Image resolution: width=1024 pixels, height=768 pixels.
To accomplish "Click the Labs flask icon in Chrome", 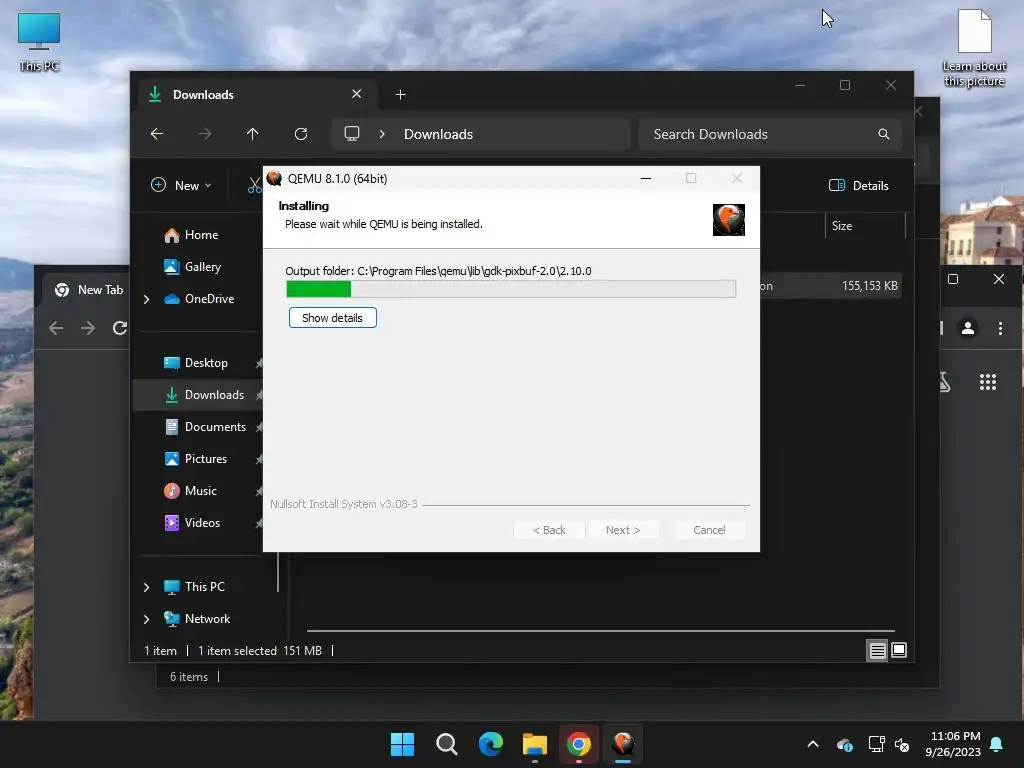I will tap(945, 382).
